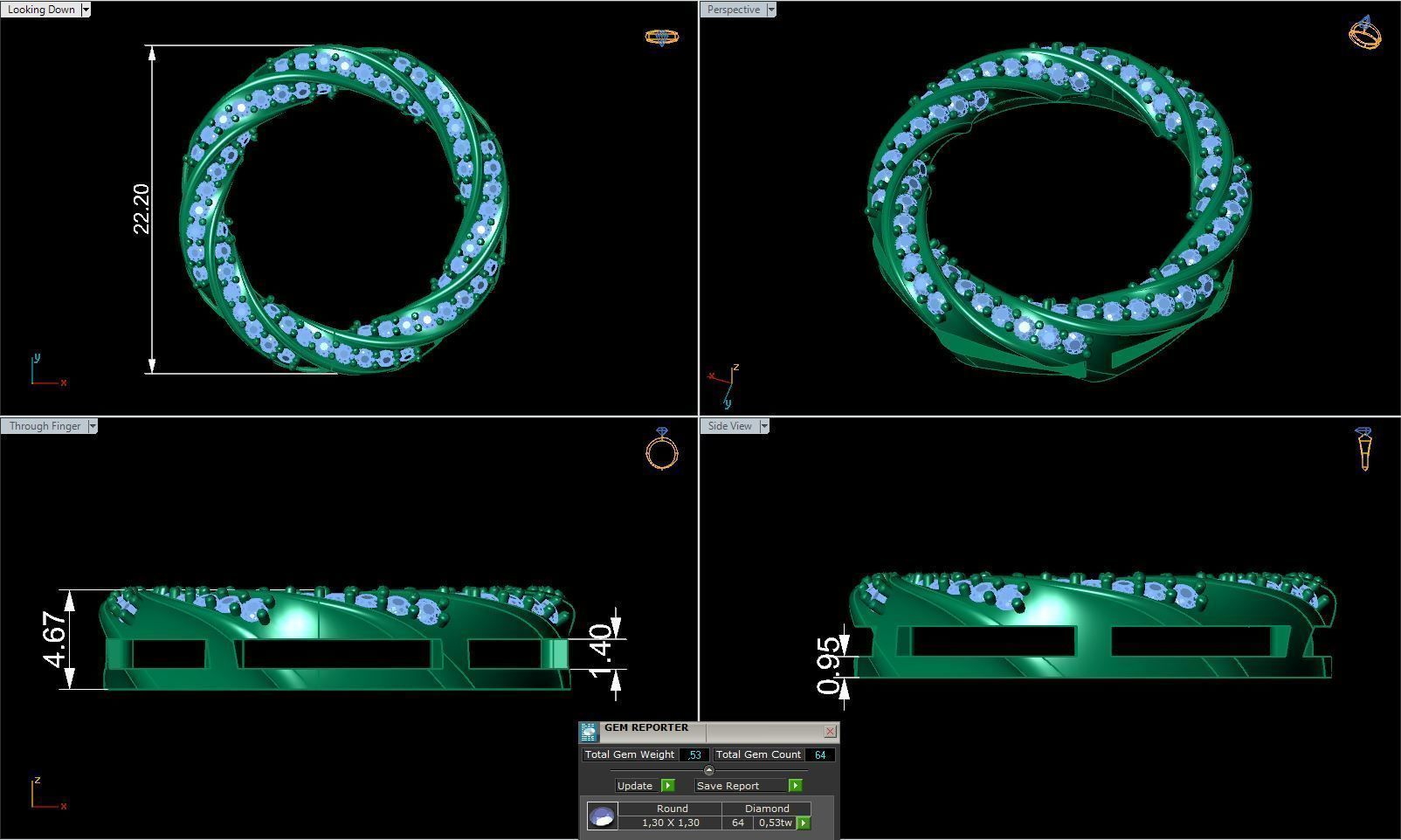
Task: Click green arrow beside 0,53tw
Action: 803,823
